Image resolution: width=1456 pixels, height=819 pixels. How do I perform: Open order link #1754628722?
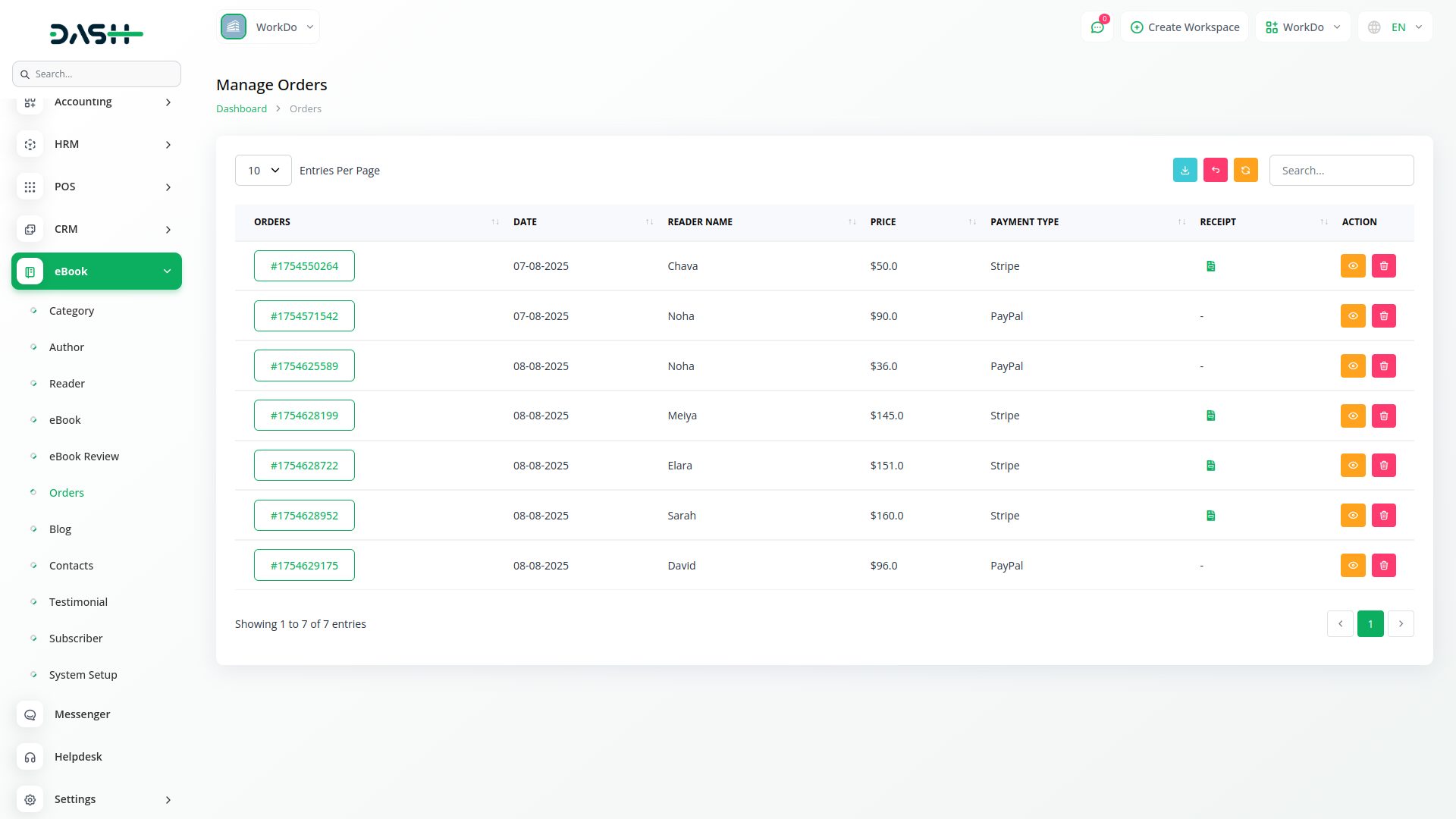(x=304, y=466)
